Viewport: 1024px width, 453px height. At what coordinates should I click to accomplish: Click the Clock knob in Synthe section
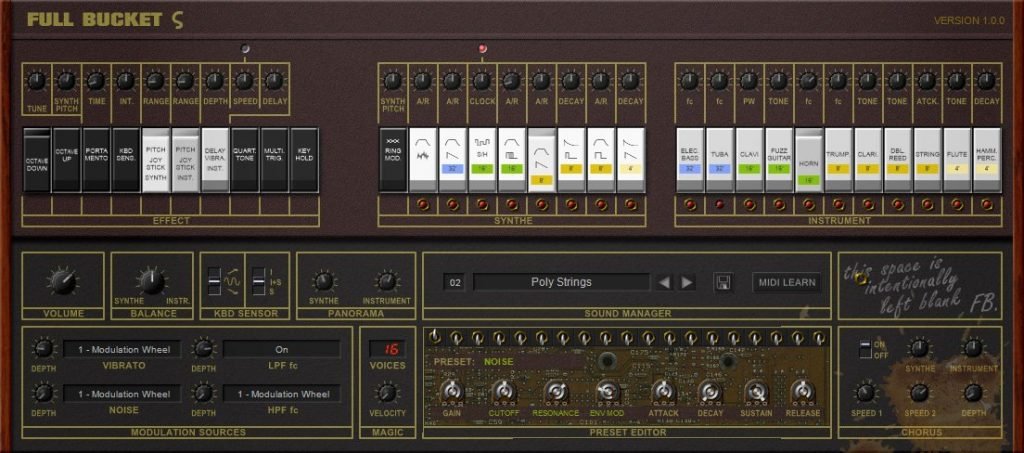482,82
